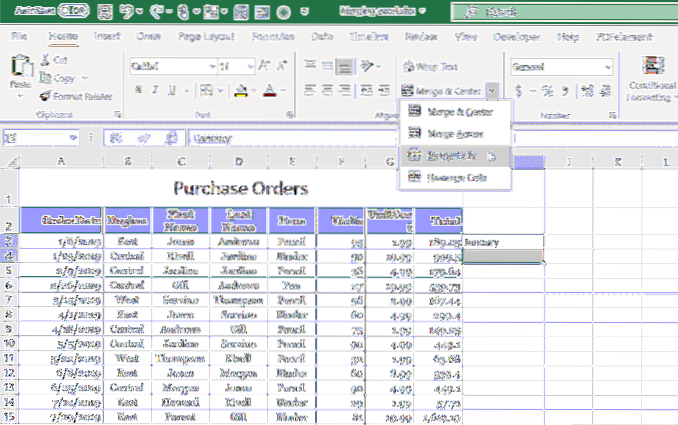Click the Decrease Indent icon
678x425 pixels.
click(x=367, y=90)
